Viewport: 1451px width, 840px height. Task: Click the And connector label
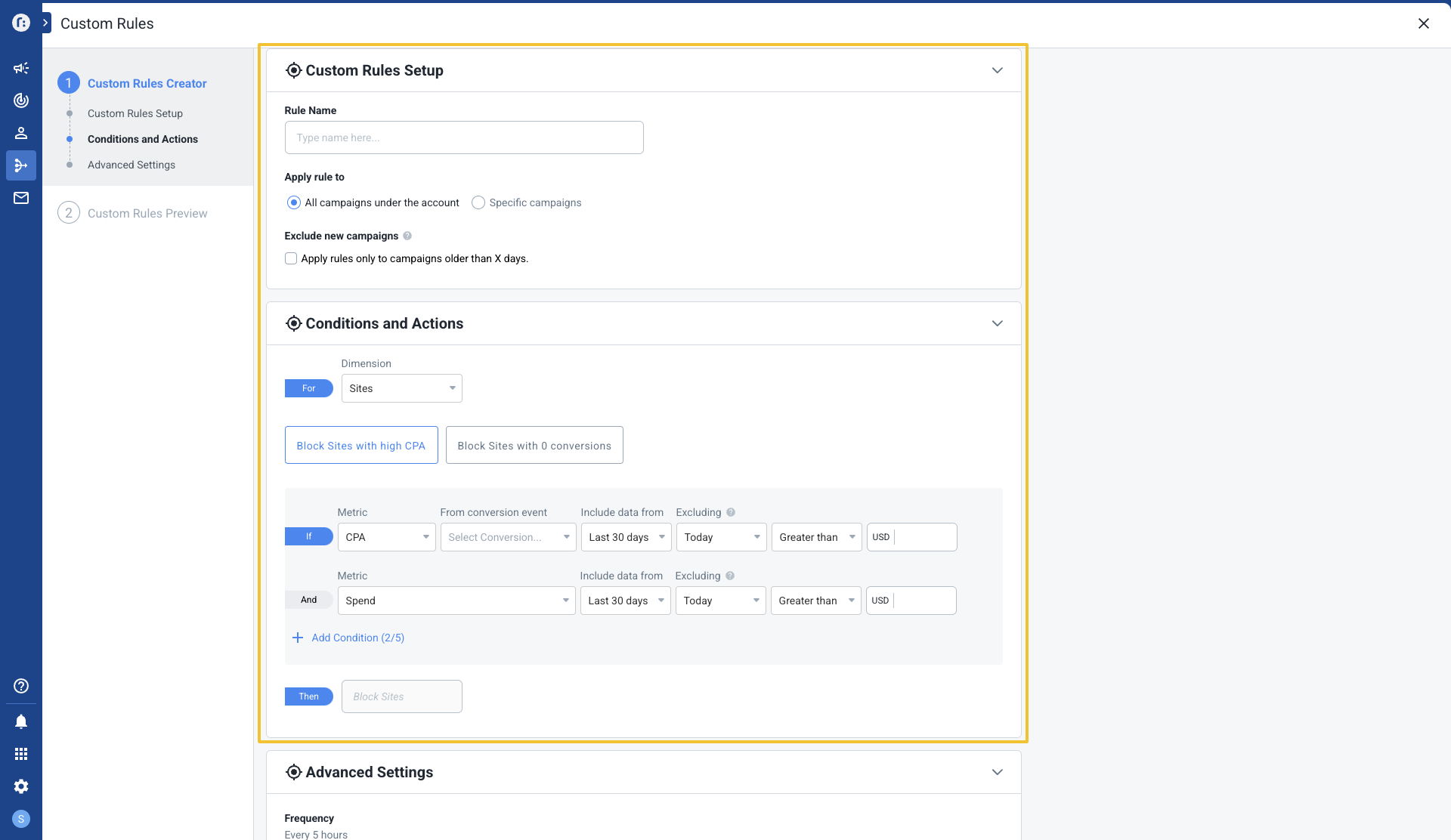tap(309, 600)
